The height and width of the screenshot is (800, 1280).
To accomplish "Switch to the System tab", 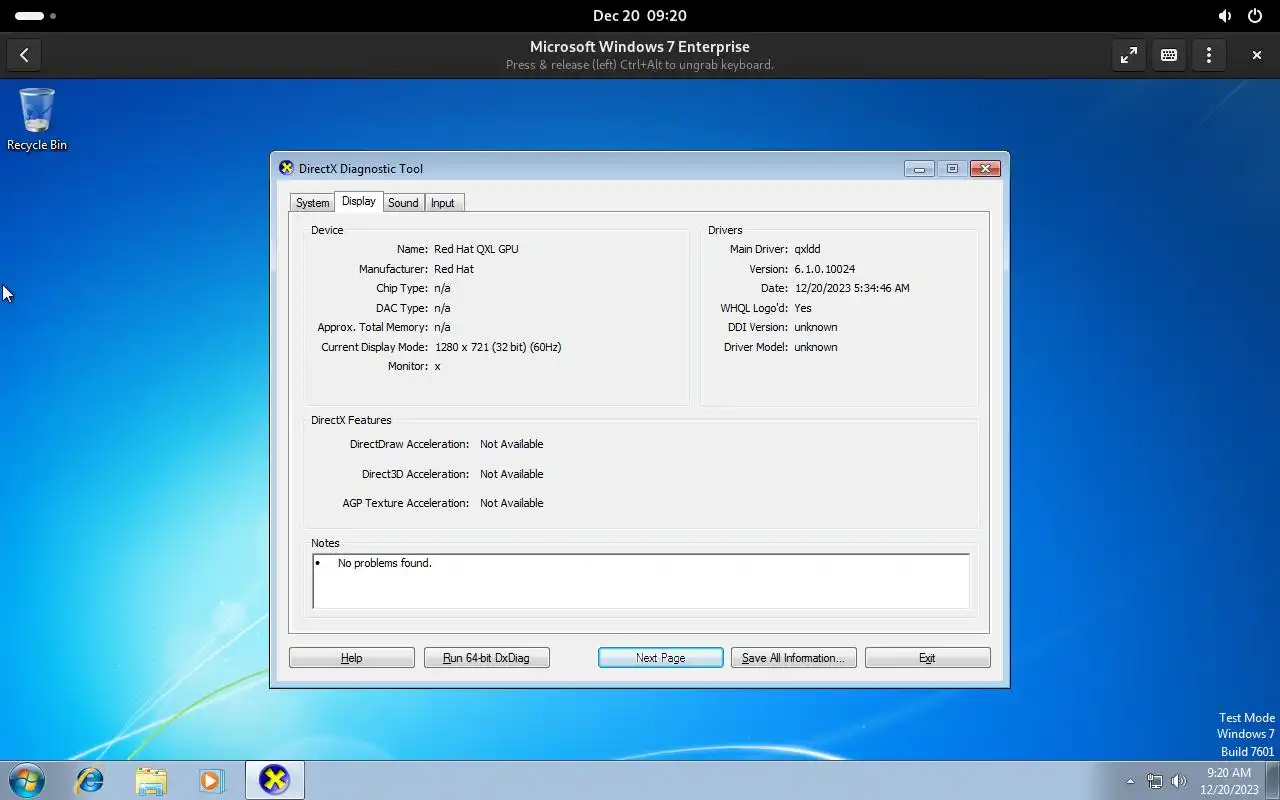I will coord(312,203).
